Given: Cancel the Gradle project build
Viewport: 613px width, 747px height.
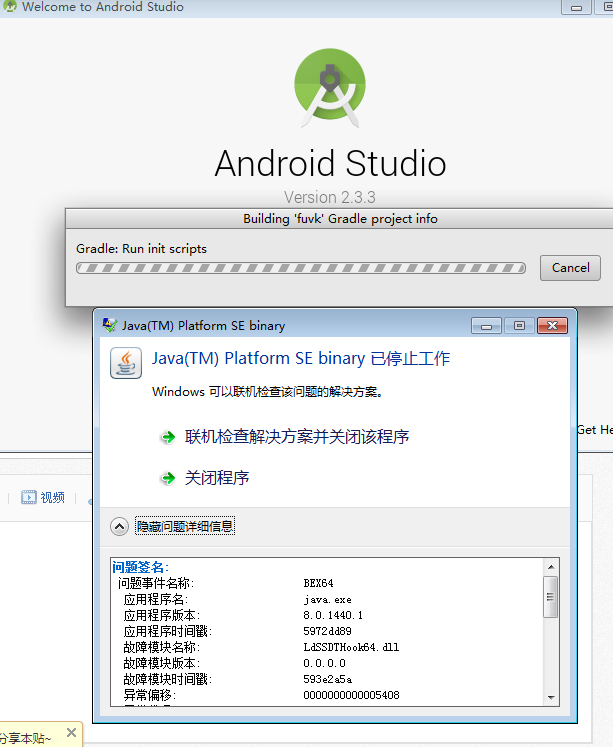Looking at the screenshot, I should pos(570,268).
